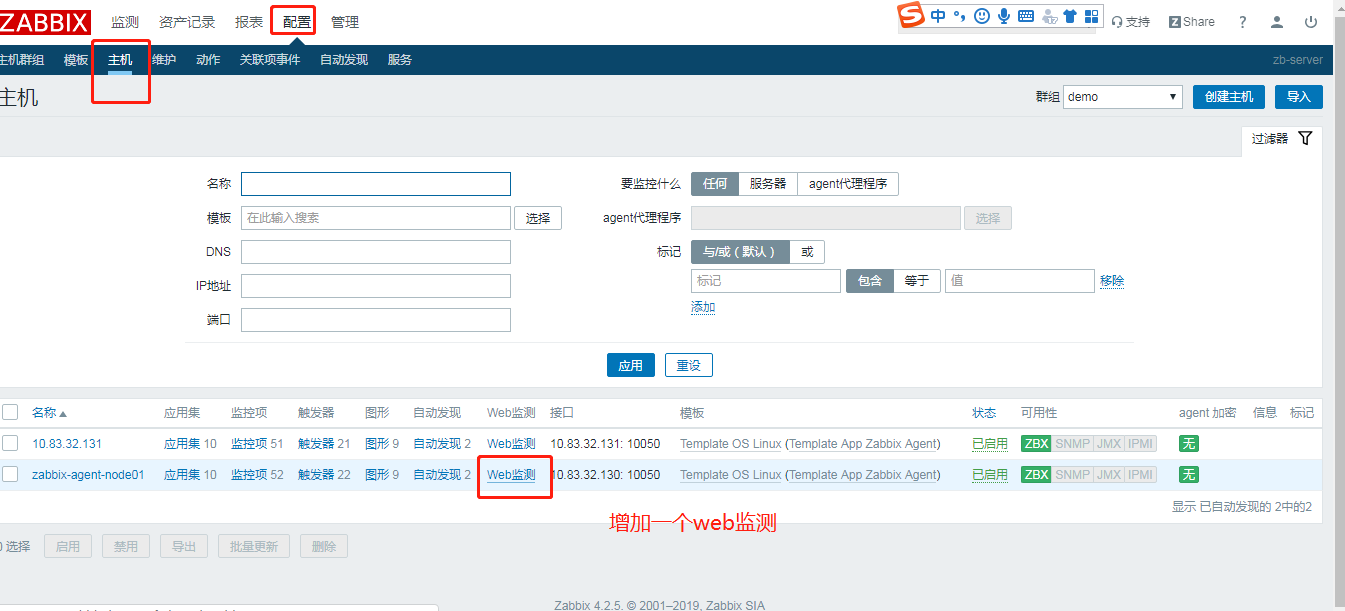Click the 应用 filter button
Viewport: 1345px width, 611px height.
[x=631, y=365]
